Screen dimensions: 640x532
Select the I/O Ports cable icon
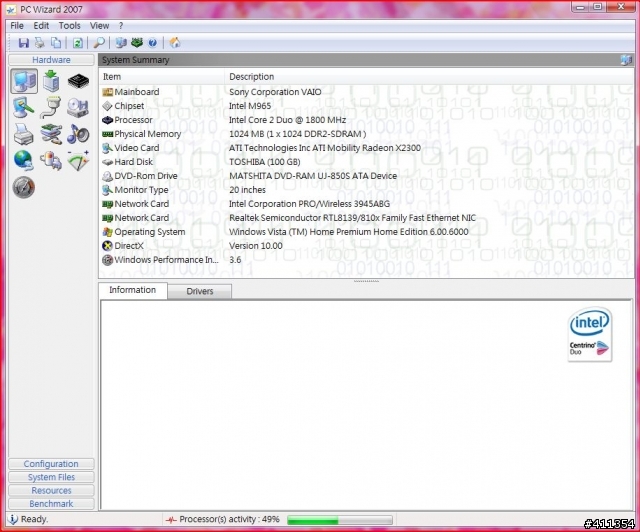(51, 108)
